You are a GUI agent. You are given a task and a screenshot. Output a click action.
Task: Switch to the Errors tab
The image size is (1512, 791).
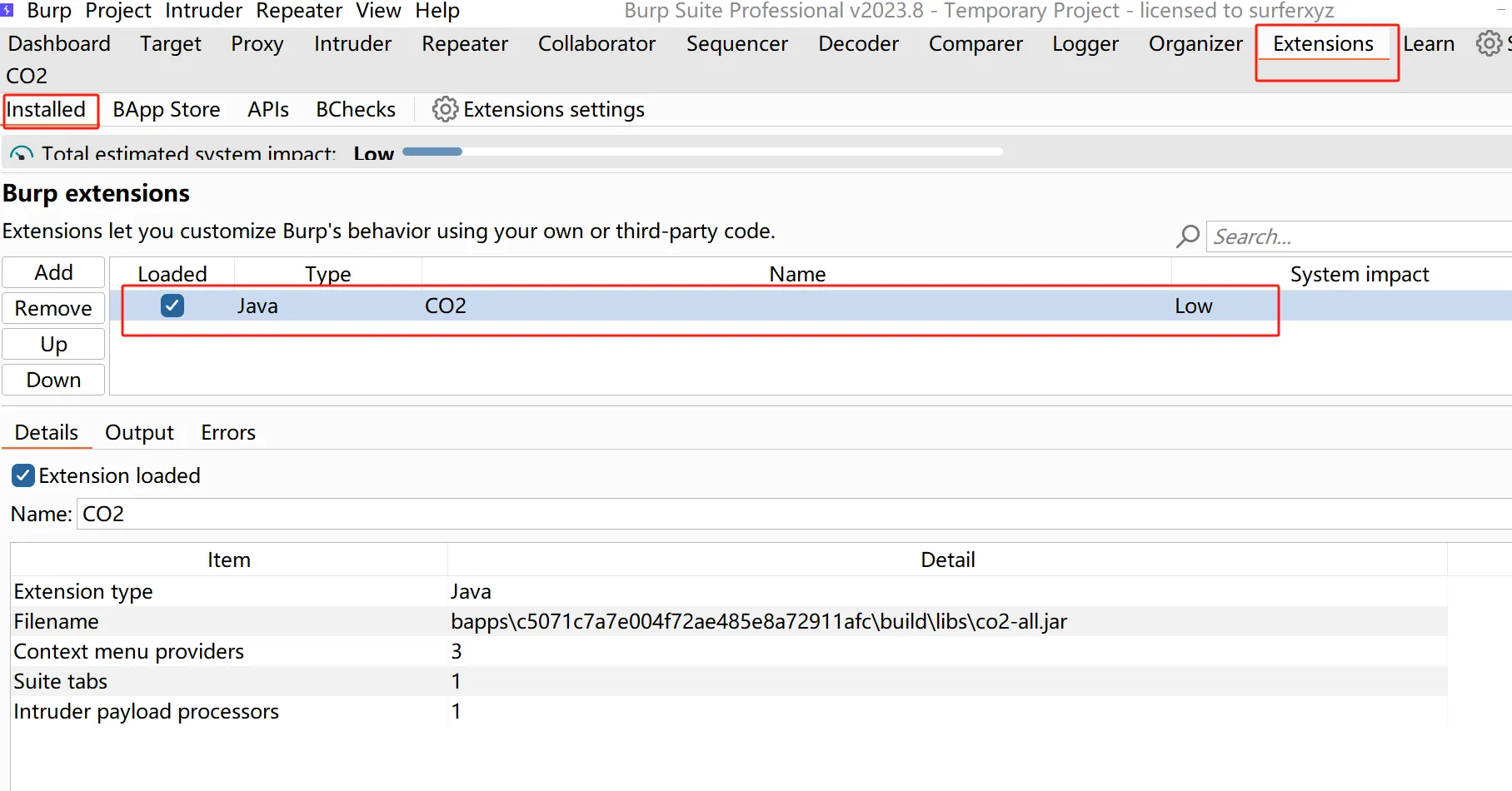click(228, 432)
